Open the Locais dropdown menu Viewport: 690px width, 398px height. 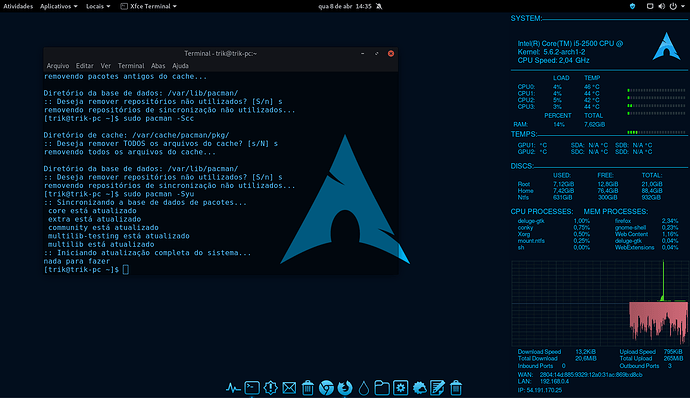(98, 6)
